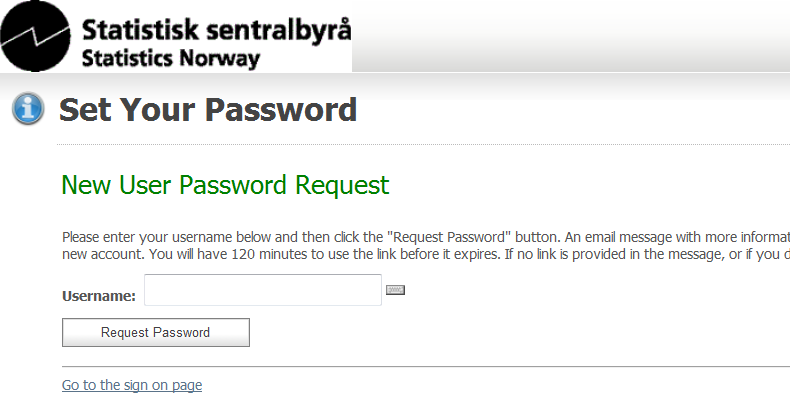Click the "Please enter your username" sentence
This screenshot has width=790, height=405.
point(310,237)
